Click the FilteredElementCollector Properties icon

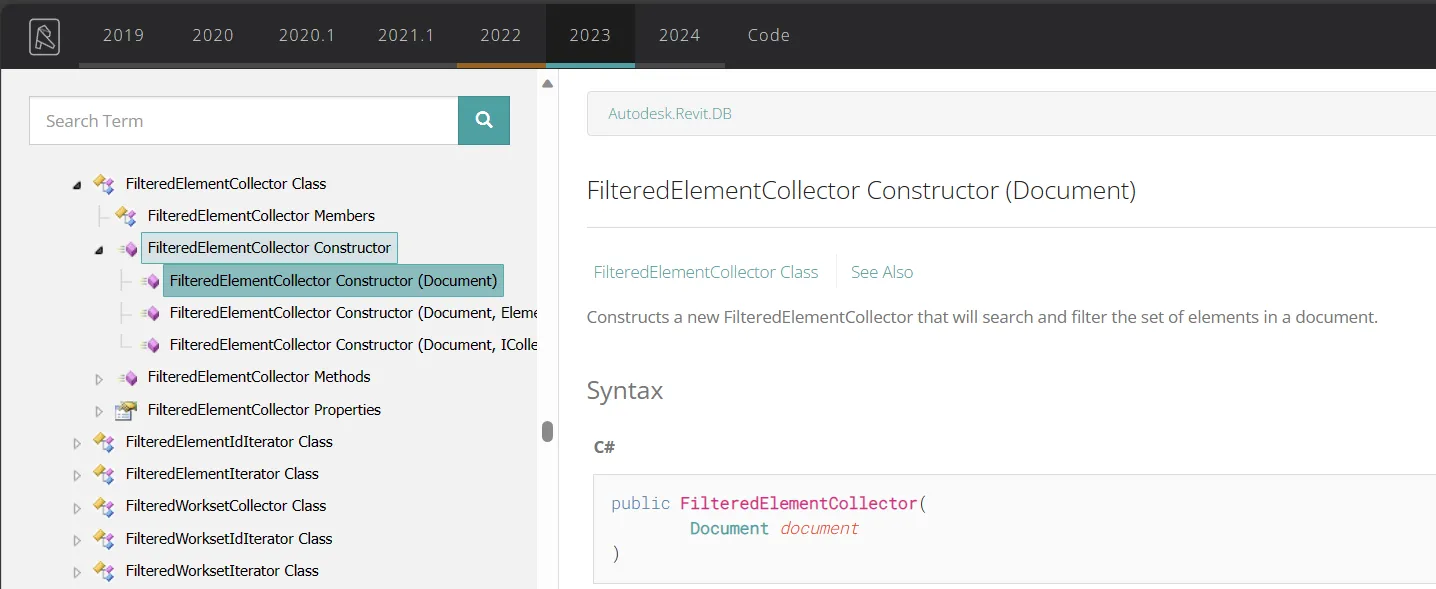pos(126,410)
